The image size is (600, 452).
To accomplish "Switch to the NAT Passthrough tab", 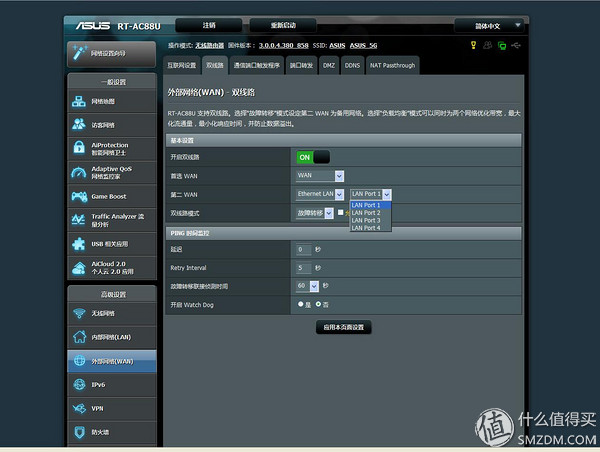I will [392, 65].
